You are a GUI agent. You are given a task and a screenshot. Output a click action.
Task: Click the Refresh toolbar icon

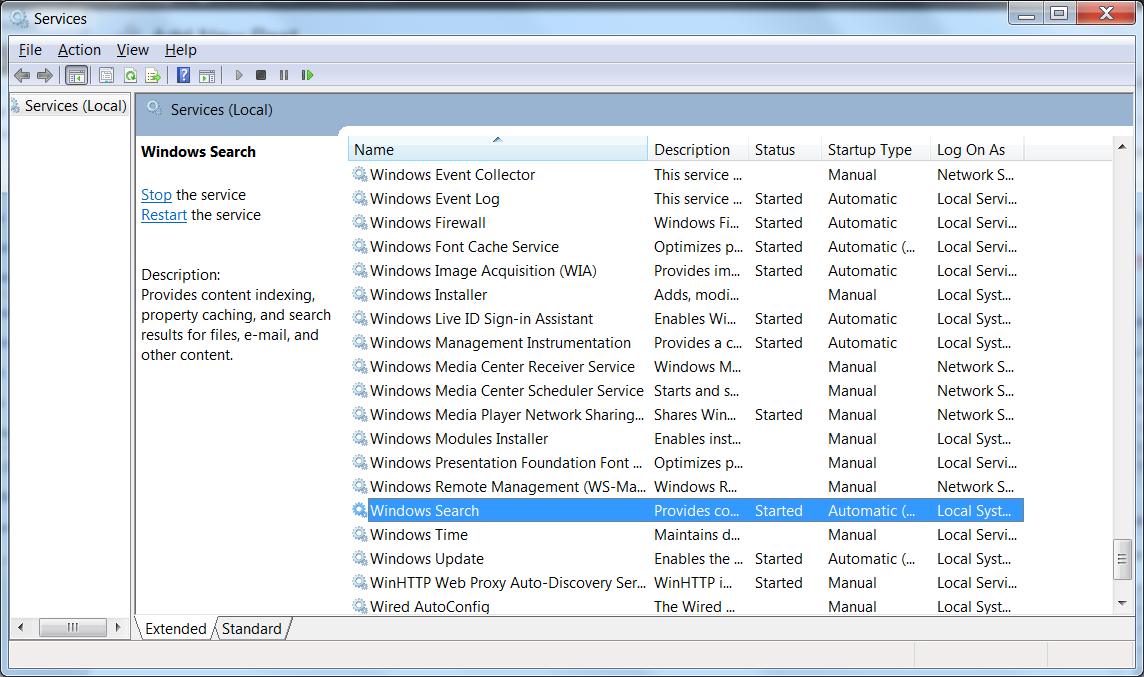(131, 75)
